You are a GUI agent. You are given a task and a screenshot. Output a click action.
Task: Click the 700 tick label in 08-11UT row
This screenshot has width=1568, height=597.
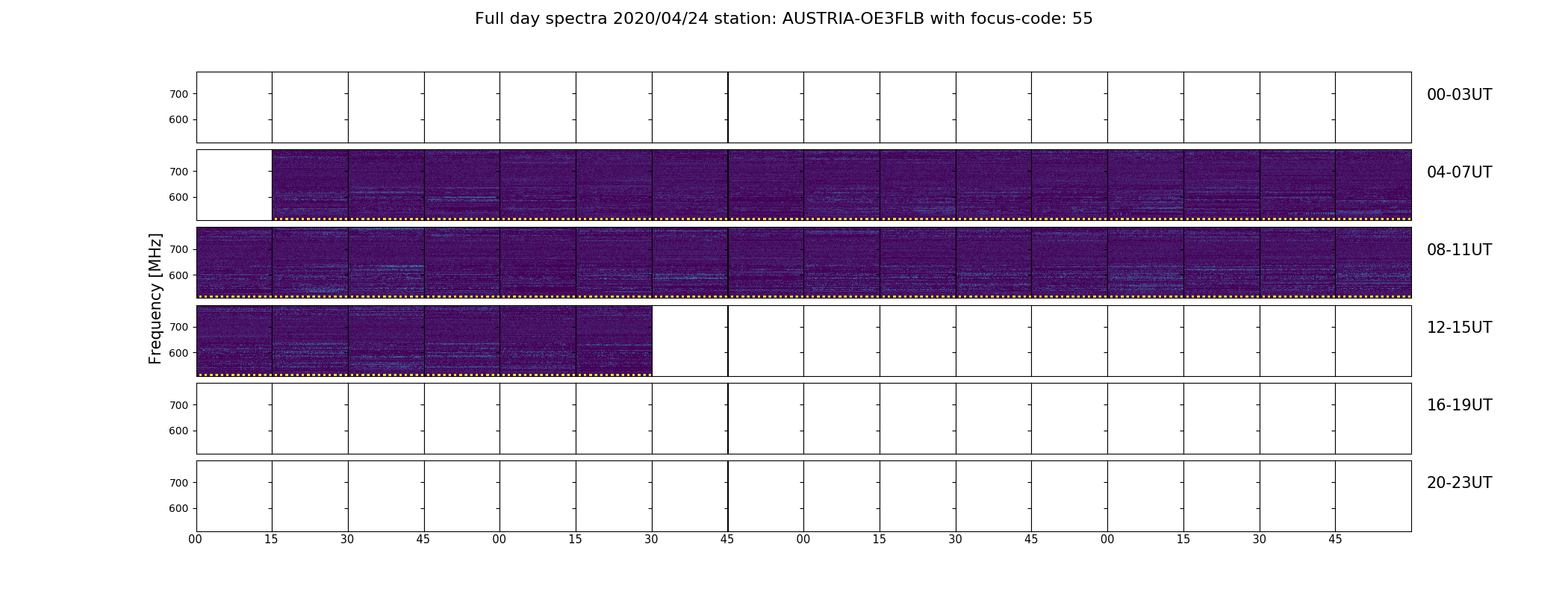178,249
